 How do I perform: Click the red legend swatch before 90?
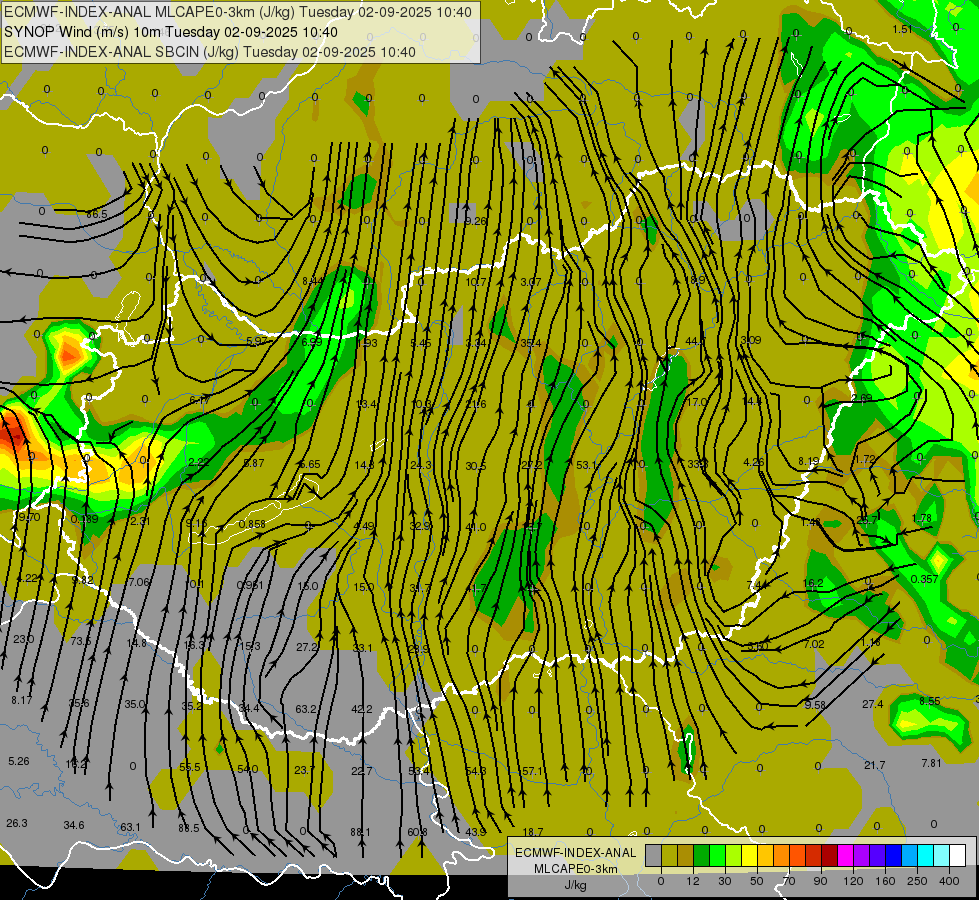[x=814, y=855]
